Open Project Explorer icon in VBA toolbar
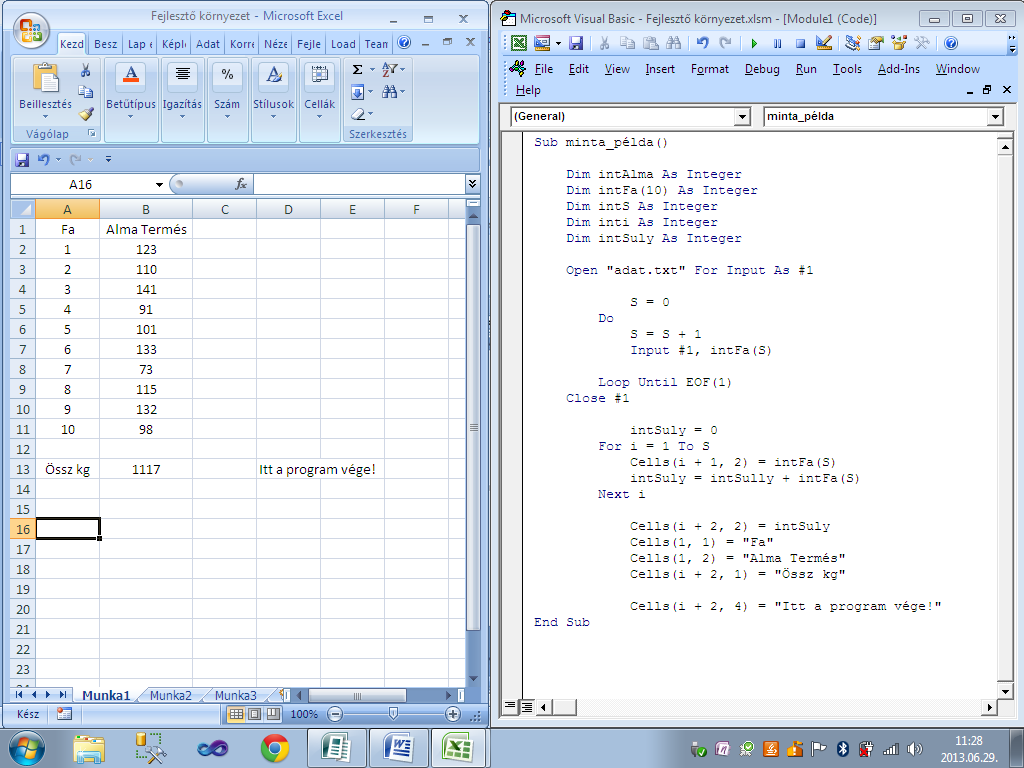 852,43
